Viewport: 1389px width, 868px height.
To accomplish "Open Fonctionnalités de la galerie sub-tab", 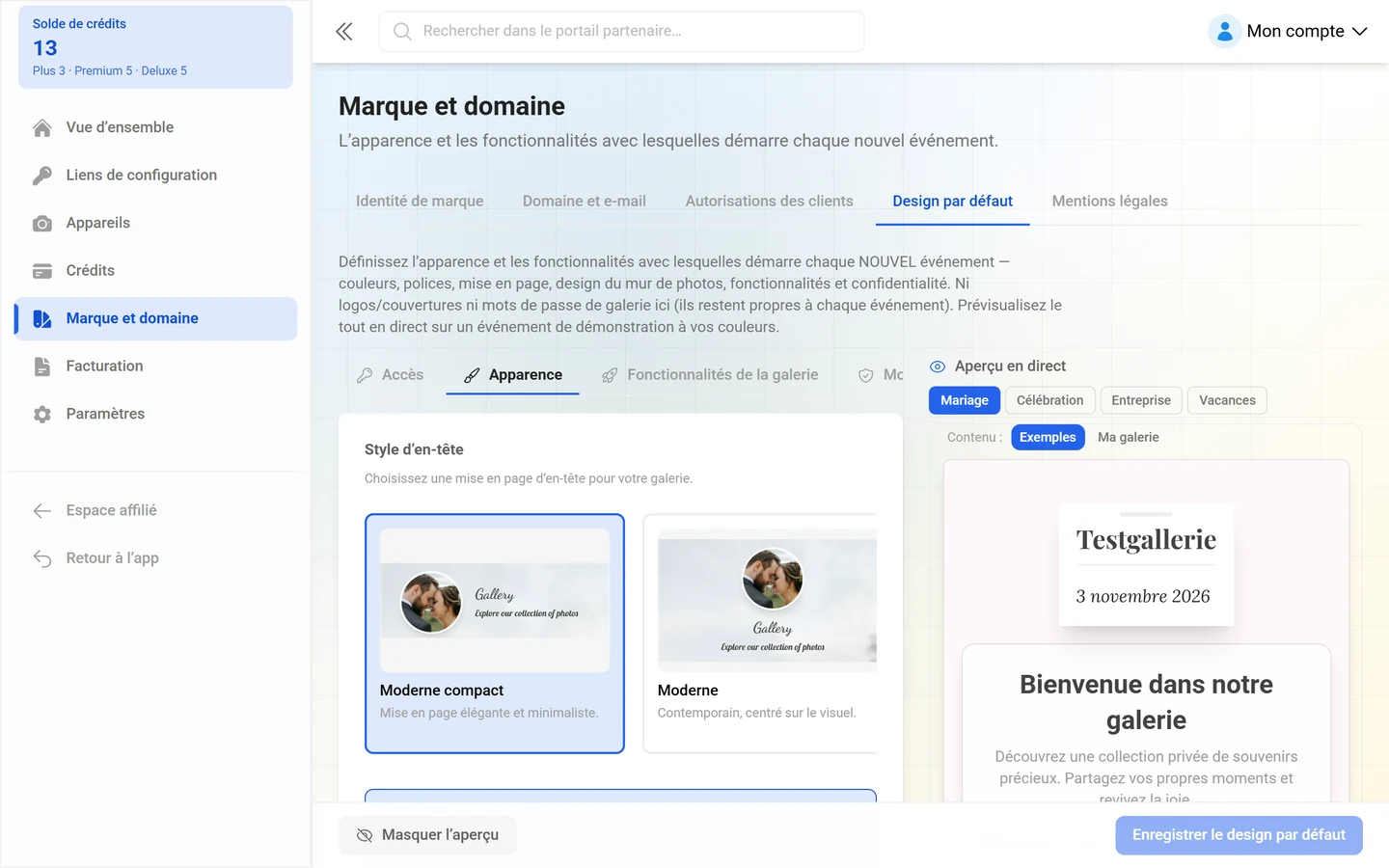I will point(710,375).
